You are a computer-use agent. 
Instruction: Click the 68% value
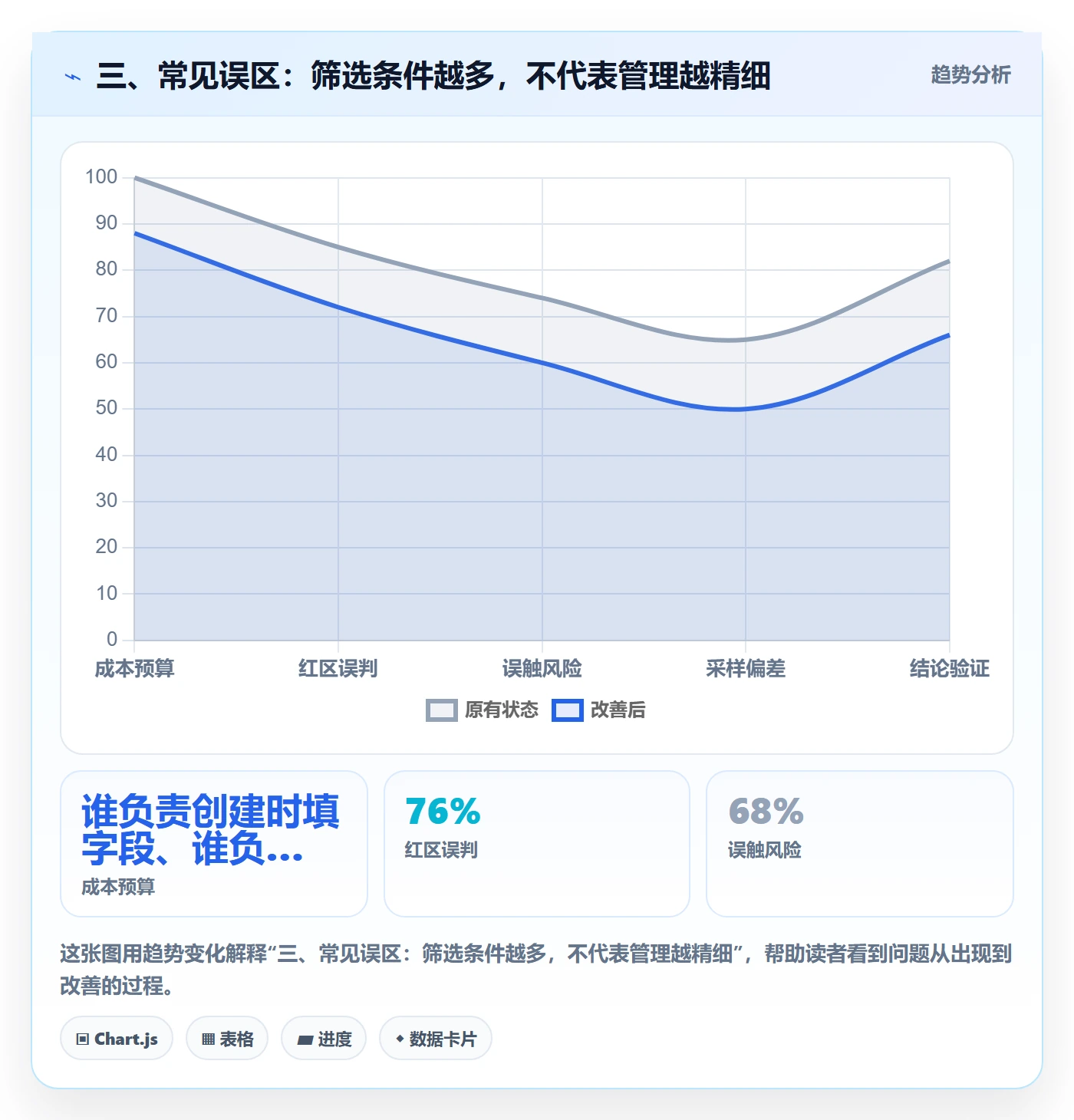coord(766,812)
